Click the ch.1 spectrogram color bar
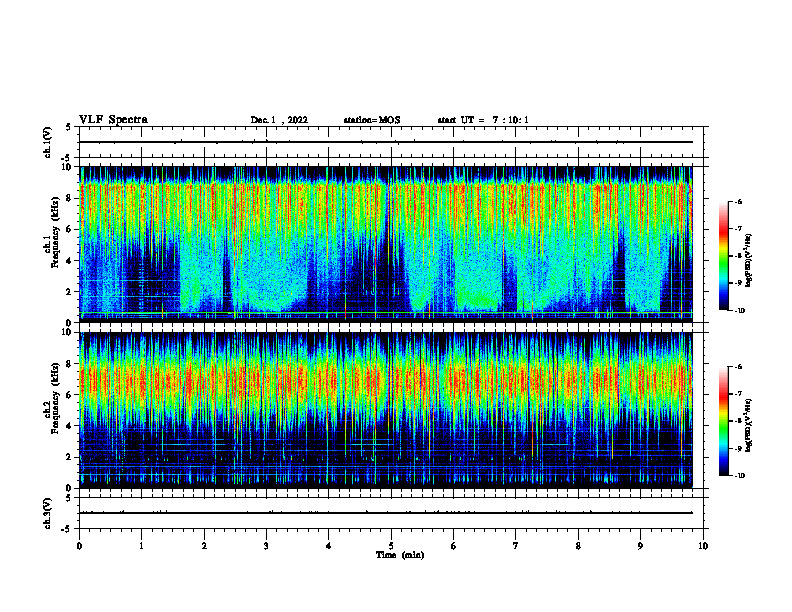 [x=723, y=256]
